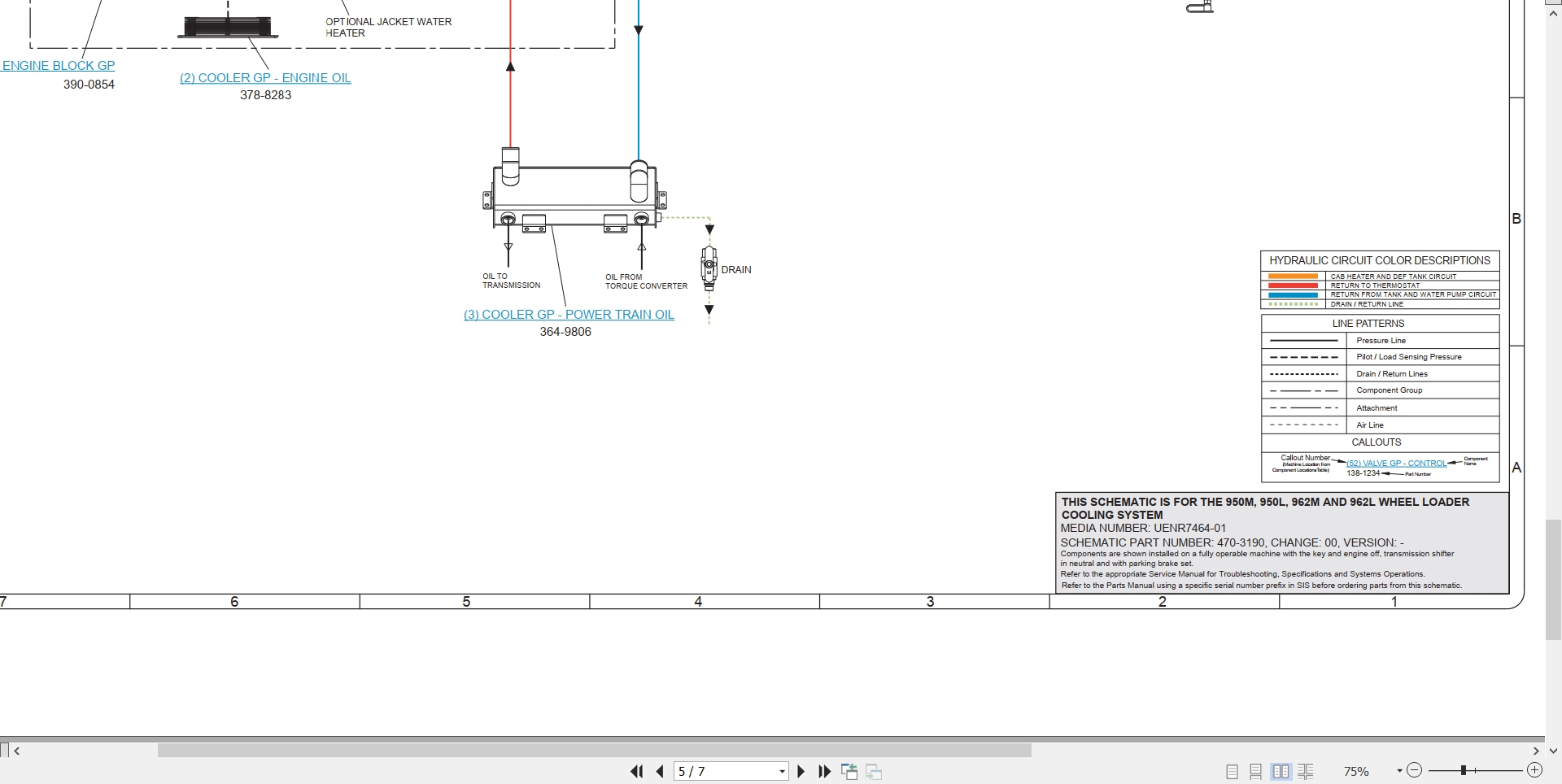Go to the first page

(637, 771)
